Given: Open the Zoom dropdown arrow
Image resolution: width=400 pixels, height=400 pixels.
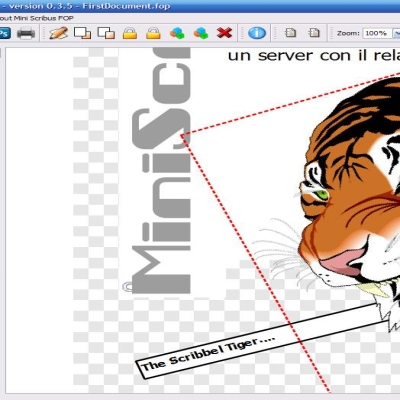Looking at the screenshot, I should [396, 33].
